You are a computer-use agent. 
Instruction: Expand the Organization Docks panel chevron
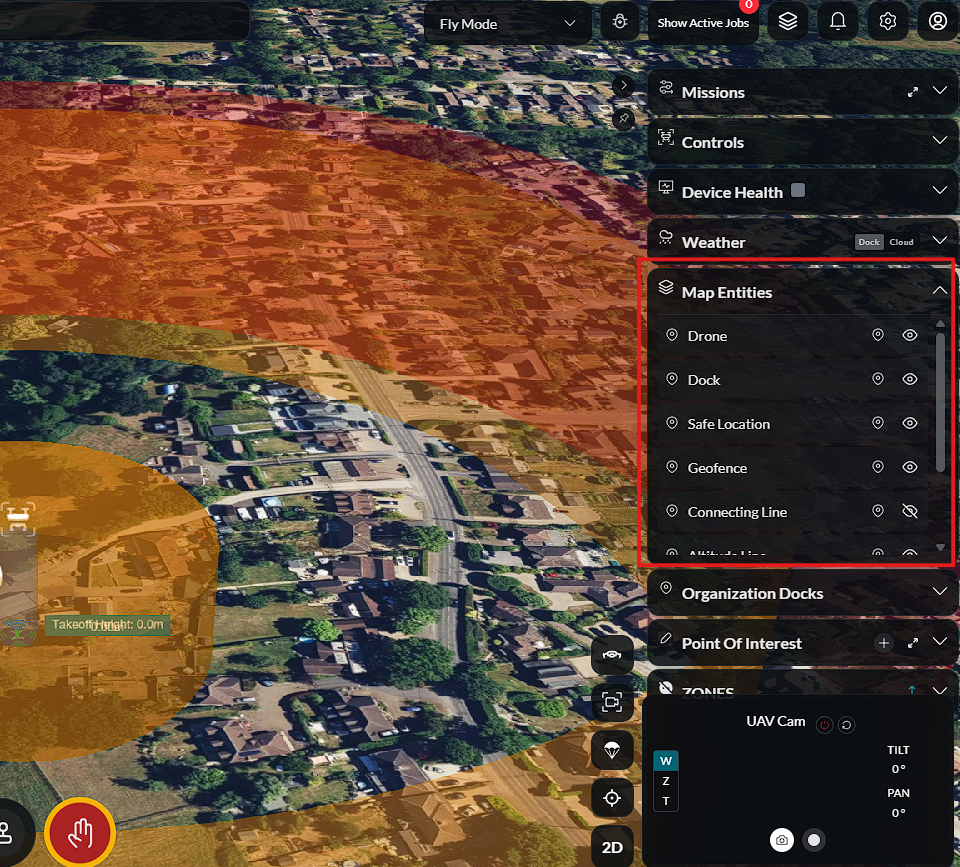[939, 591]
